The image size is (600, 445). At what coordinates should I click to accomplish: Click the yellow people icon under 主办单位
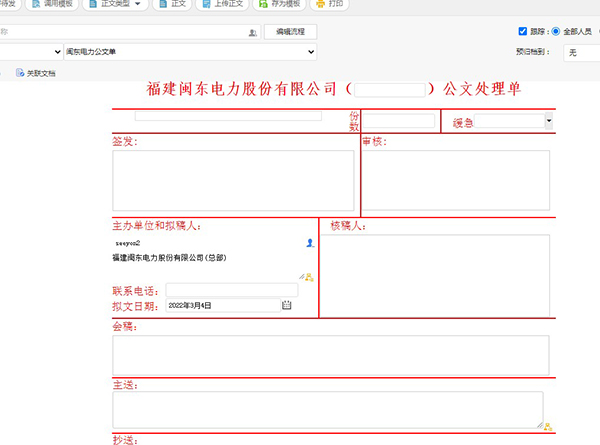pyautogui.click(x=309, y=277)
